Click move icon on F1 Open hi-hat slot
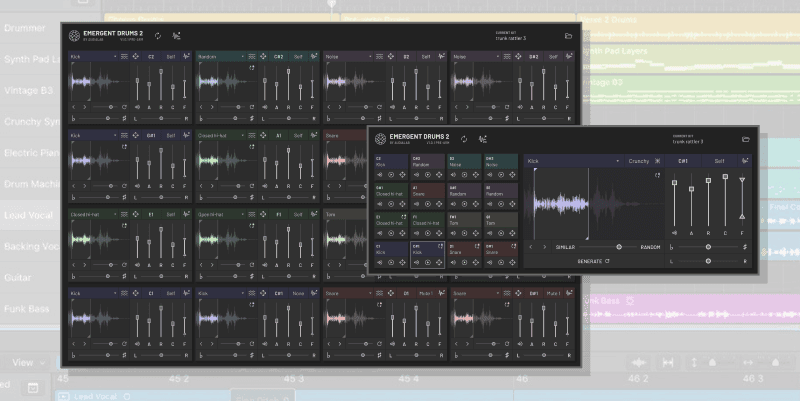Screen dimensions: 800x401 coord(263,214)
